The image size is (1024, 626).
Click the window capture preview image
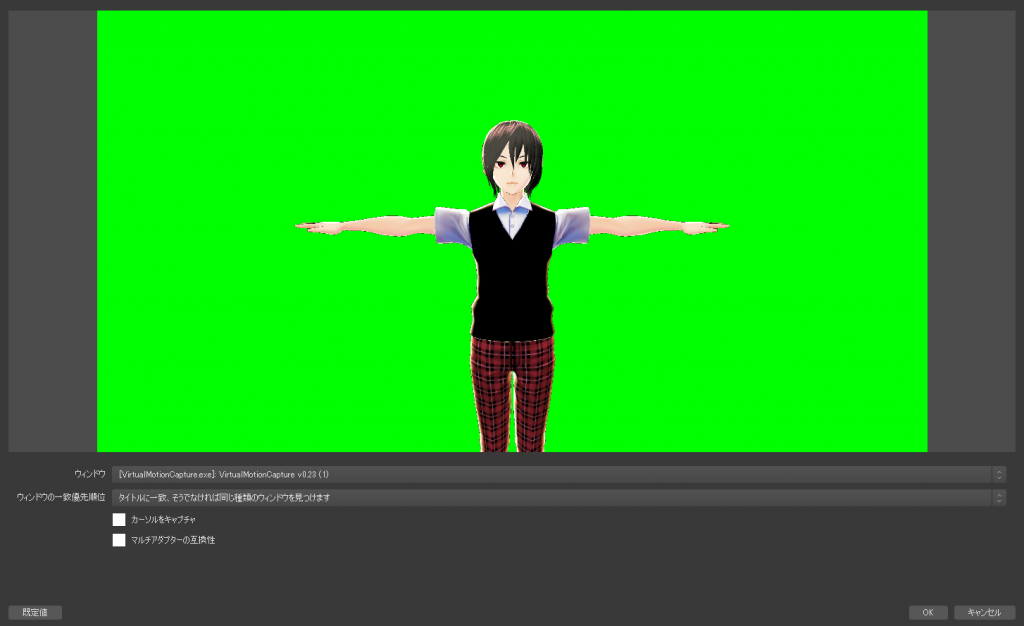click(x=512, y=230)
